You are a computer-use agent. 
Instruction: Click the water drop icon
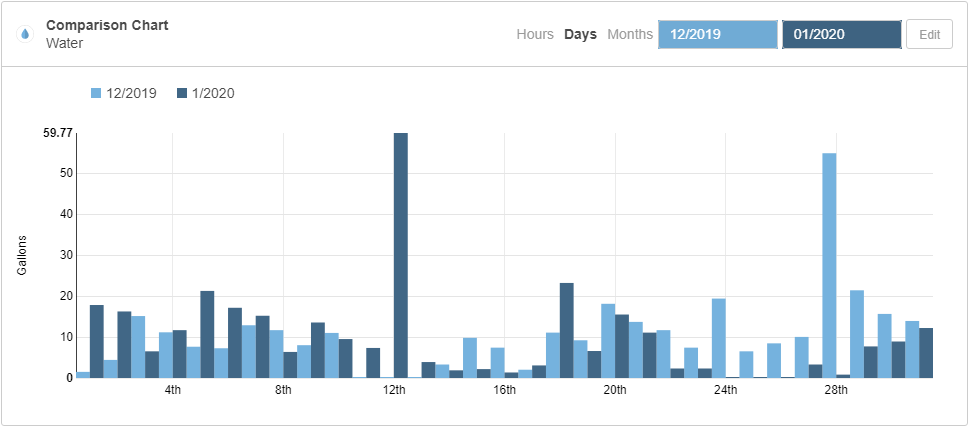pos(25,34)
